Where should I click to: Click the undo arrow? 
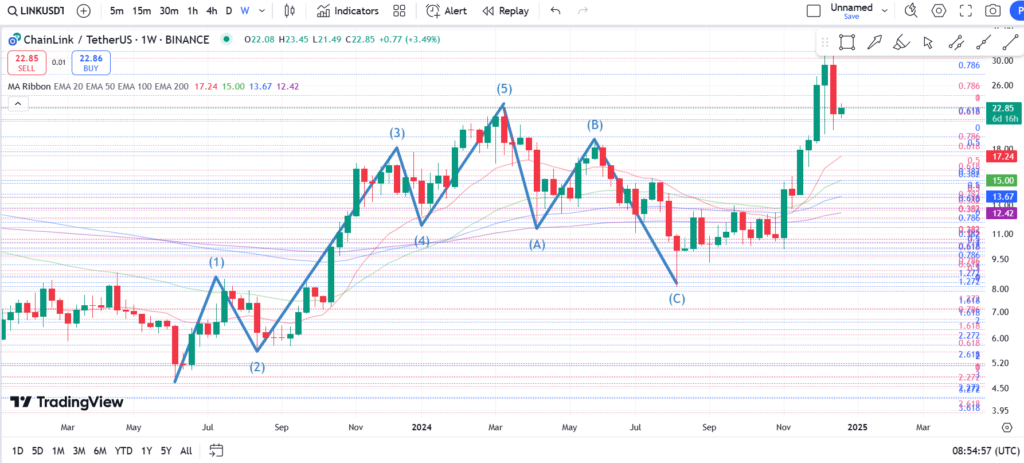tap(556, 11)
